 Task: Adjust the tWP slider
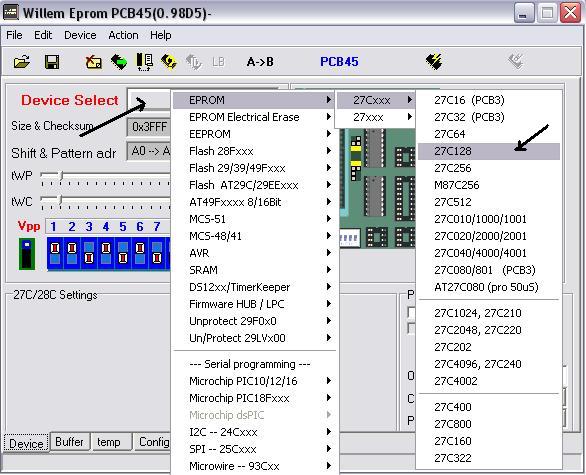coord(62,175)
